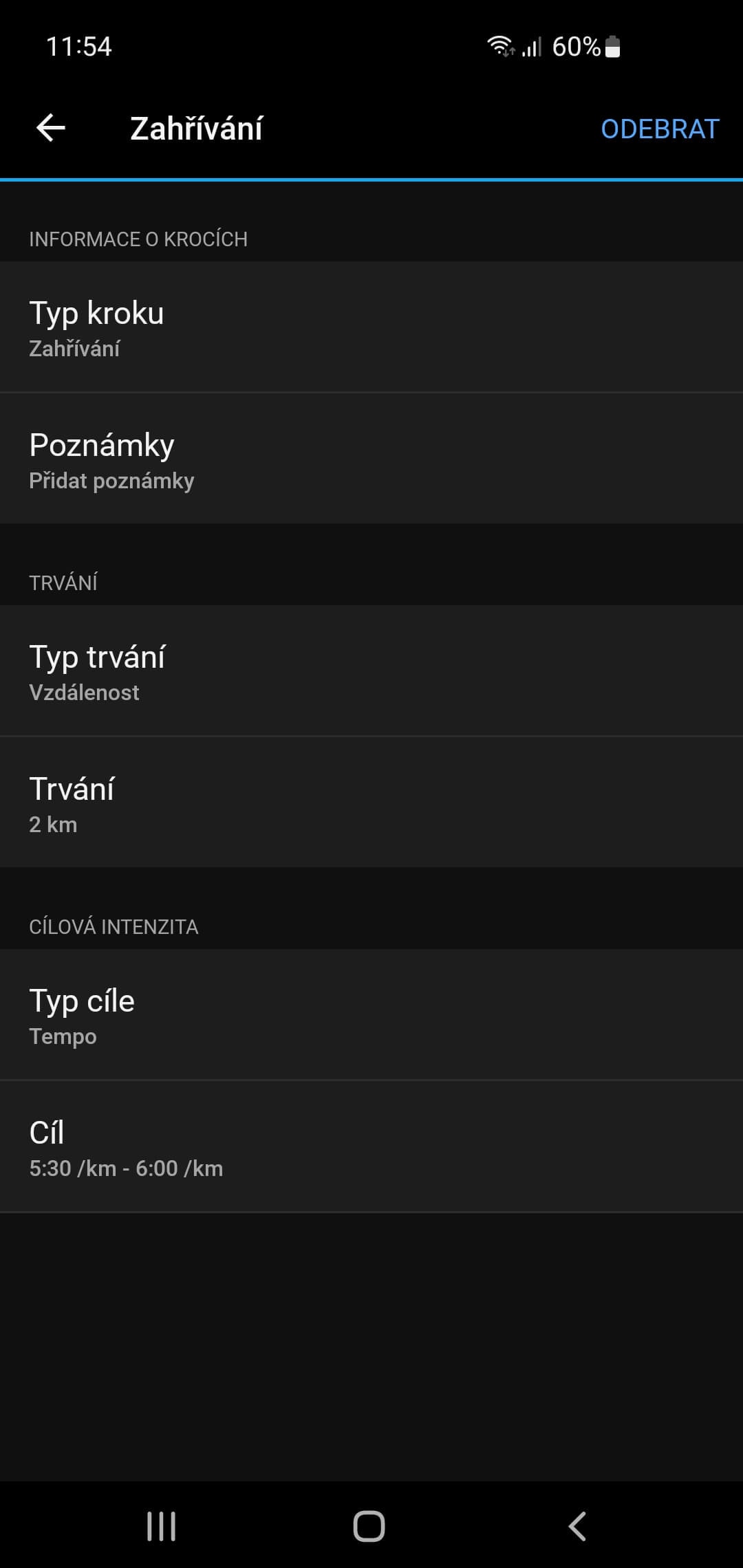Tap the mobile signal strength icon

(x=532, y=47)
